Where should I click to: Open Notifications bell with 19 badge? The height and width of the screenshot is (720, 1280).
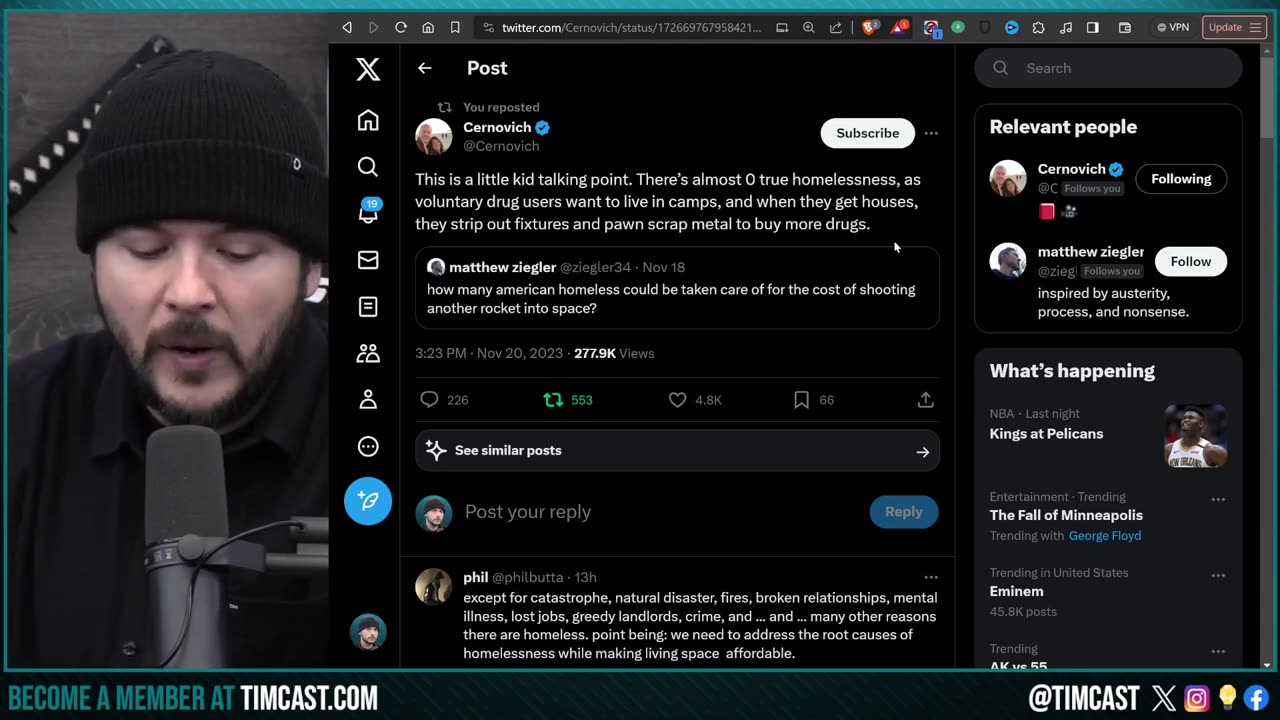pyautogui.click(x=368, y=213)
